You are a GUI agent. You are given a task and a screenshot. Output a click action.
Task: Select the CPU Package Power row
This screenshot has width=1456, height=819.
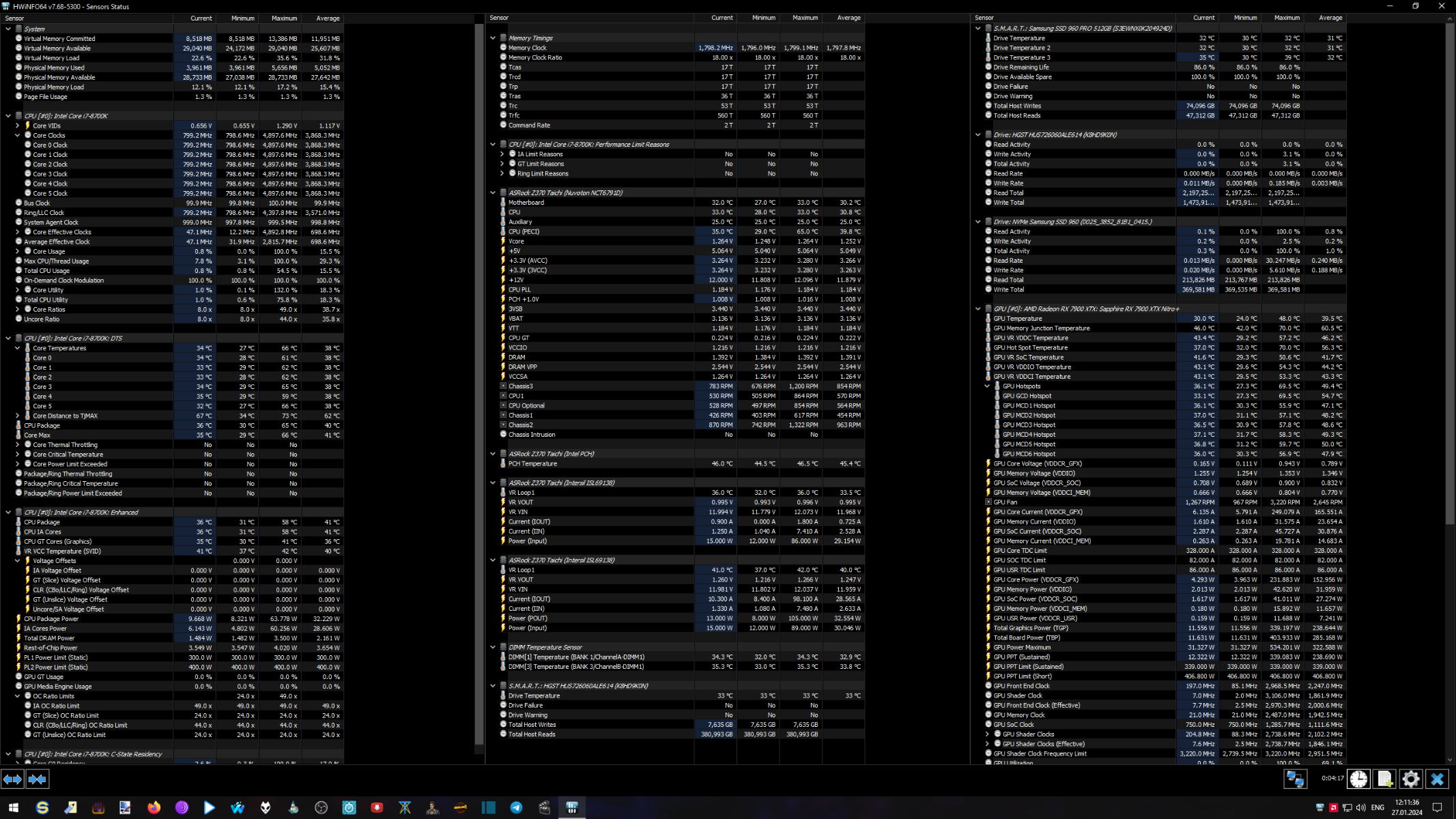tap(51, 619)
